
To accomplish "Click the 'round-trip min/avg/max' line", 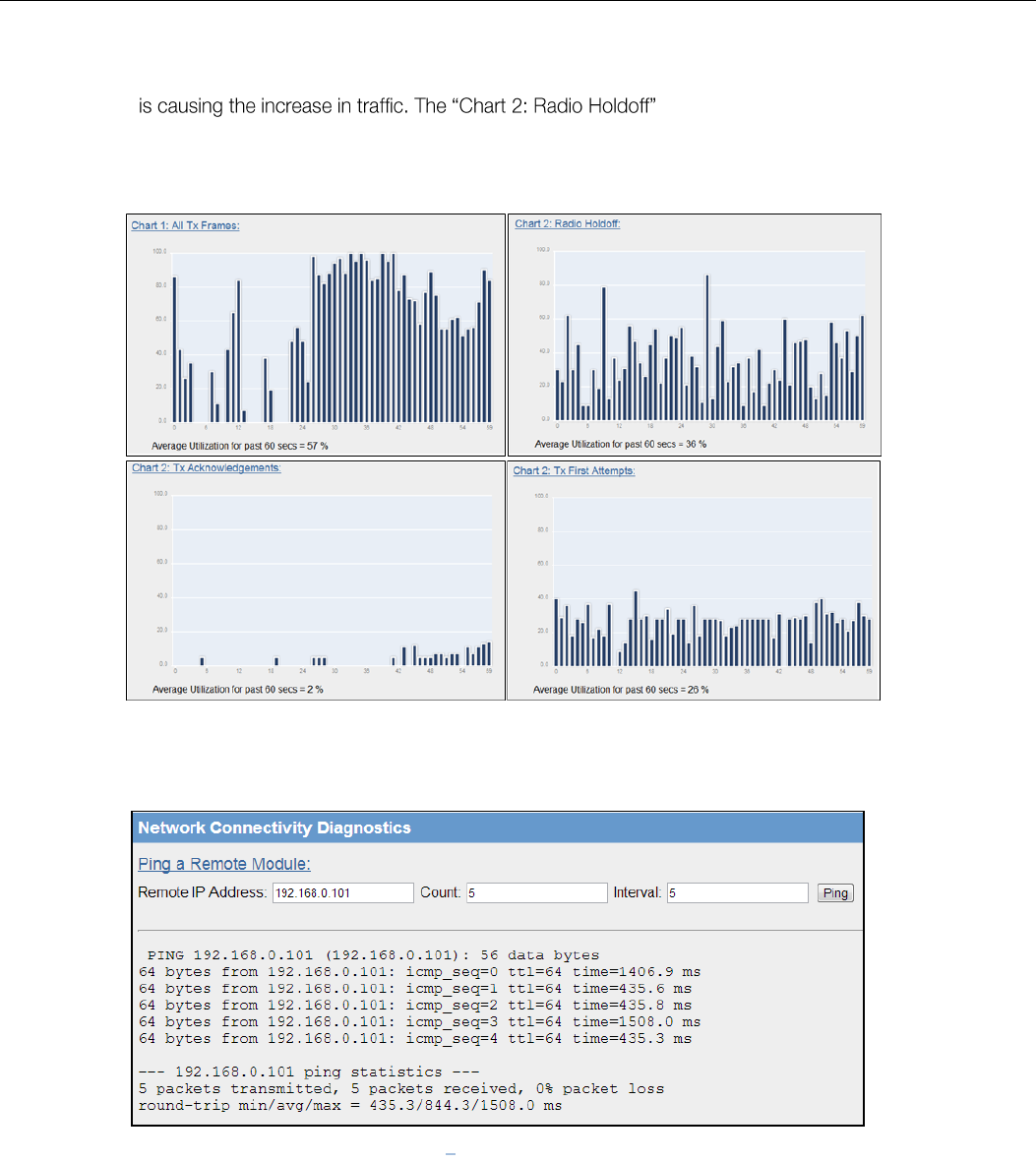I will [350, 1105].
